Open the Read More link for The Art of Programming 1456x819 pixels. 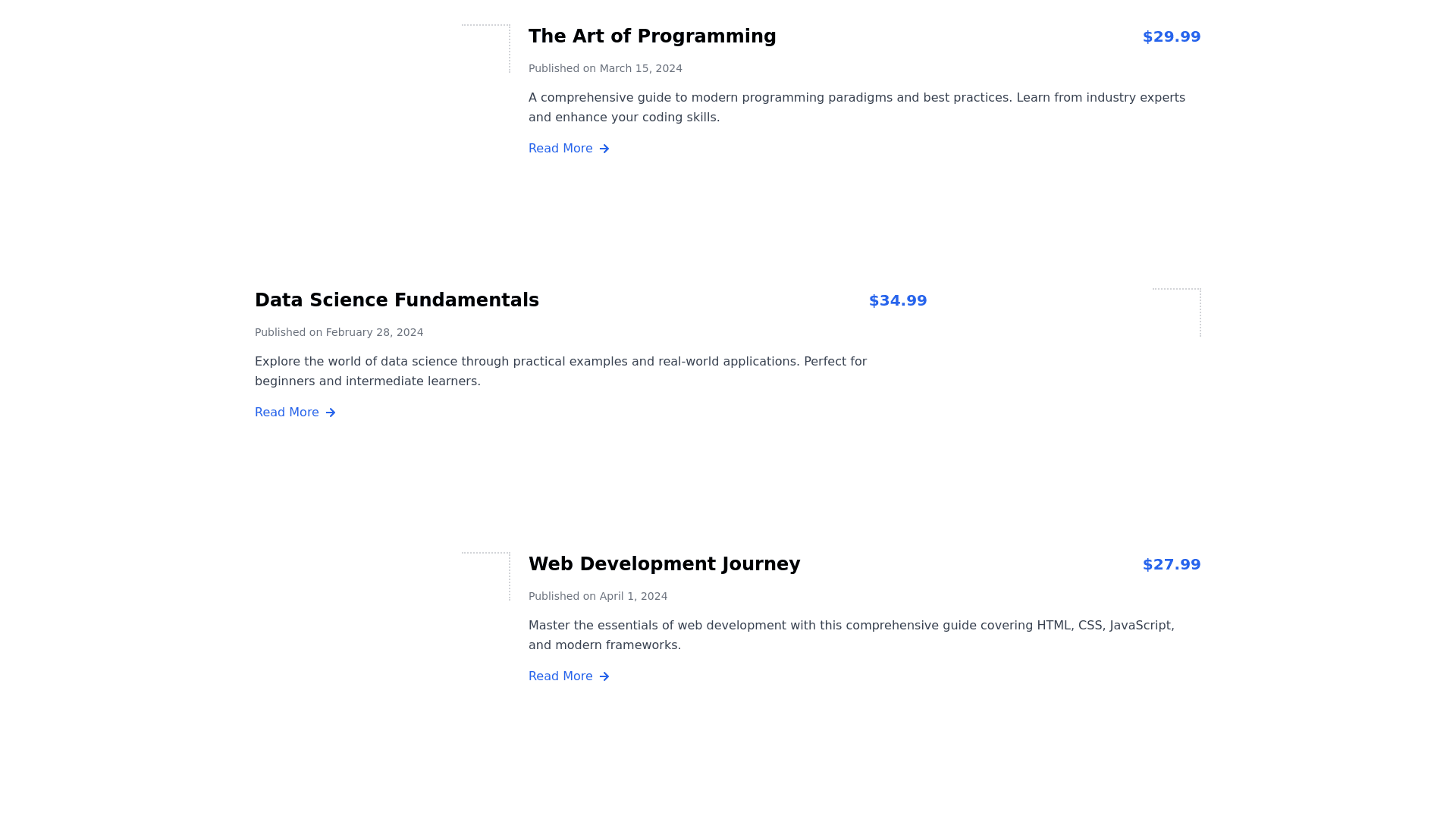coord(561,149)
